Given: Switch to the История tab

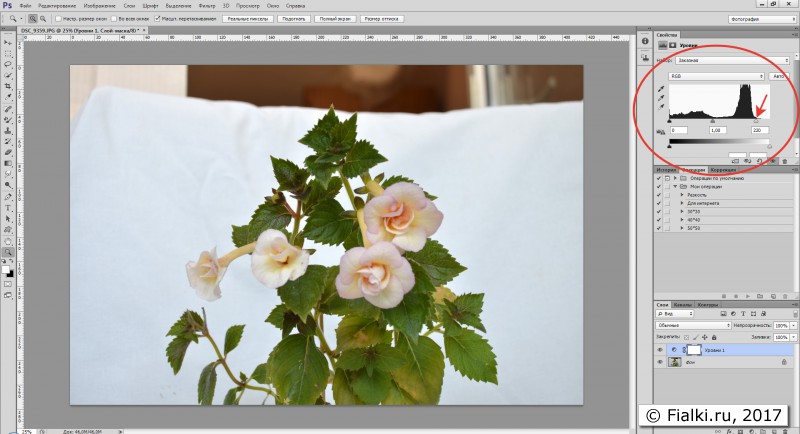Looking at the screenshot, I should (x=666, y=170).
